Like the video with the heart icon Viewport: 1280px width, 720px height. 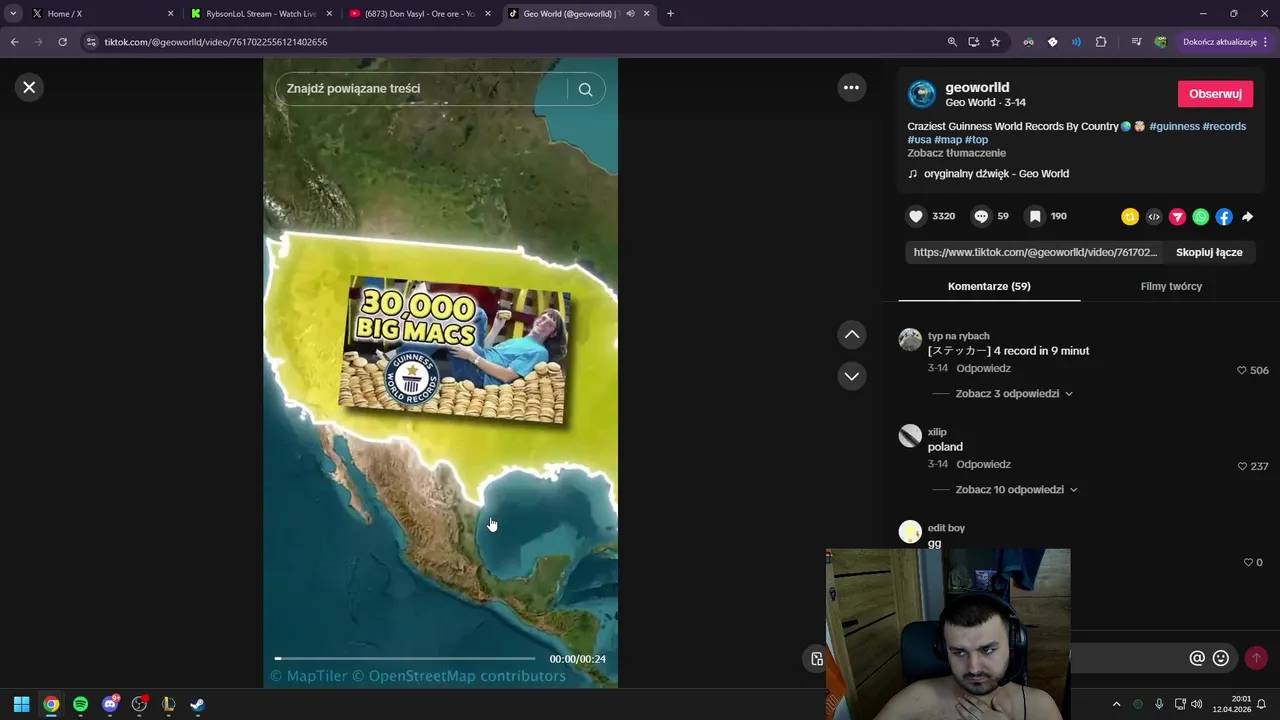(x=916, y=216)
